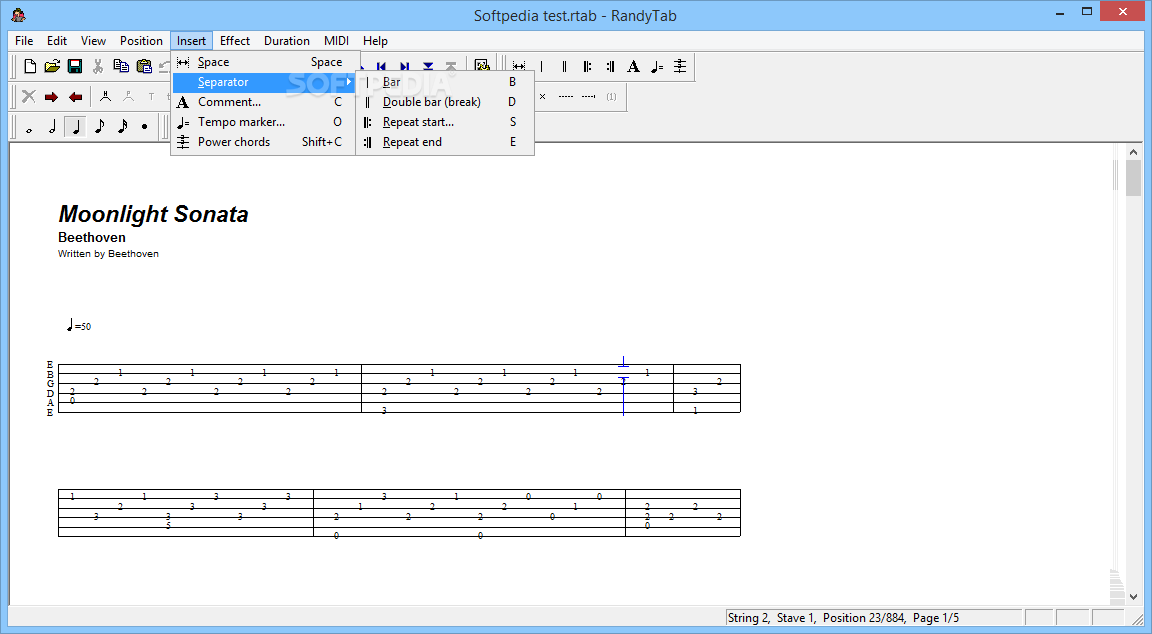The height and width of the screenshot is (634, 1152).
Task: Apply the hammer-on (H) effect icon
Action: pyautogui.click(x=106, y=96)
